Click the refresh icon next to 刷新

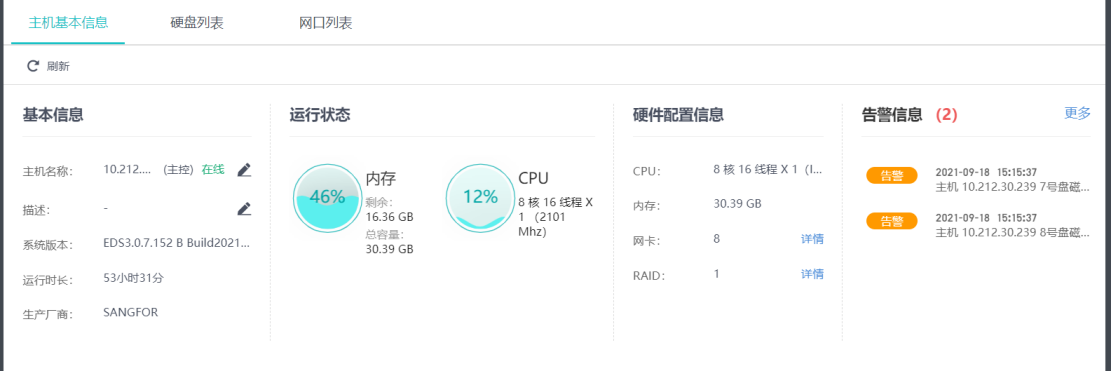(x=33, y=66)
